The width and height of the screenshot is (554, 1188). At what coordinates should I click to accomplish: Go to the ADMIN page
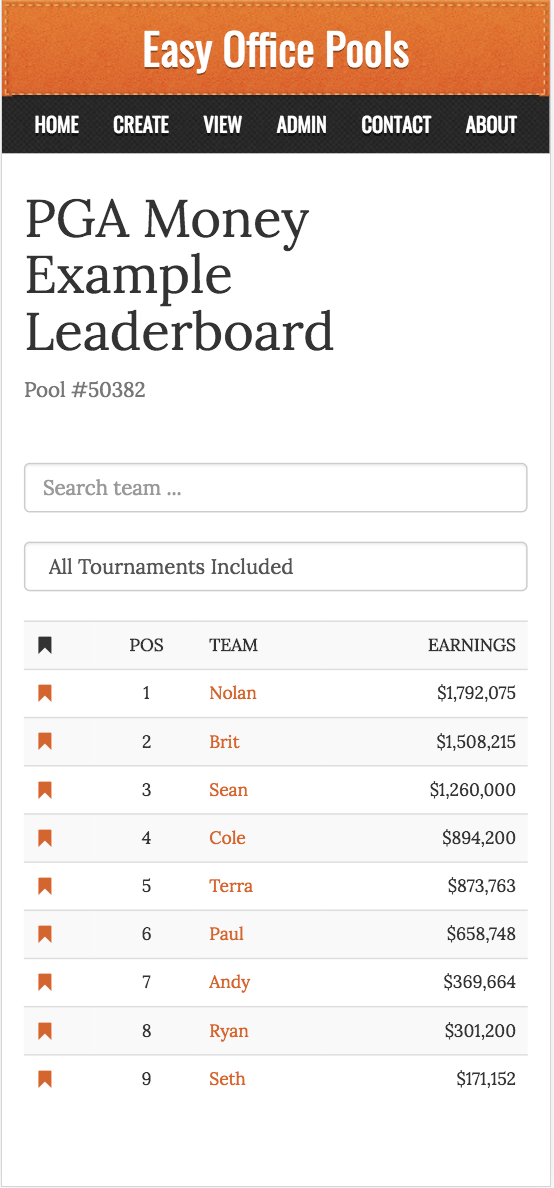coord(302,125)
